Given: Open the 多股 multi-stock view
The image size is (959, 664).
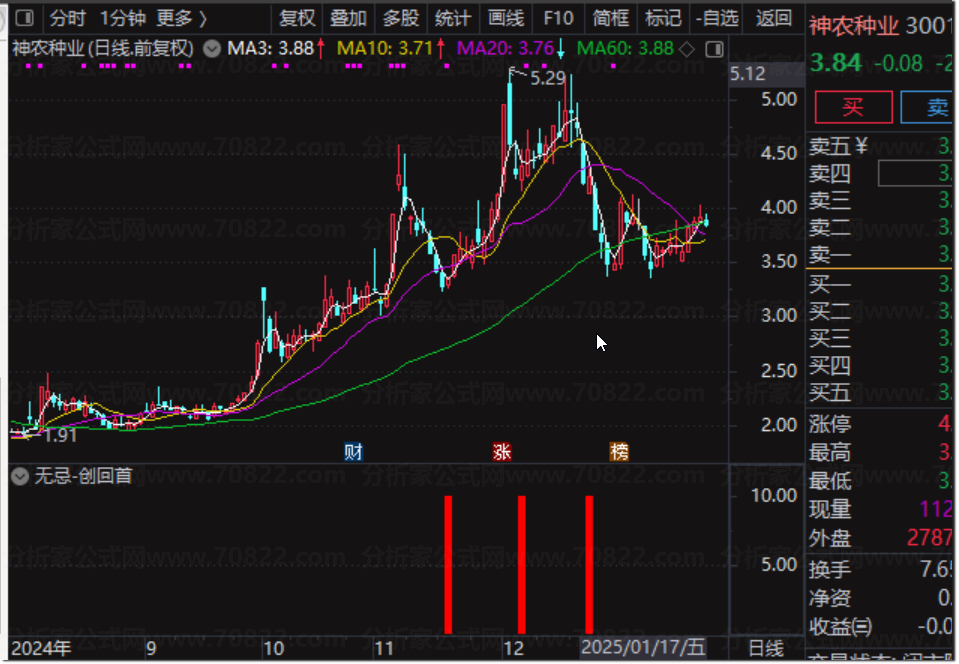Looking at the screenshot, I should click(401, 18).
